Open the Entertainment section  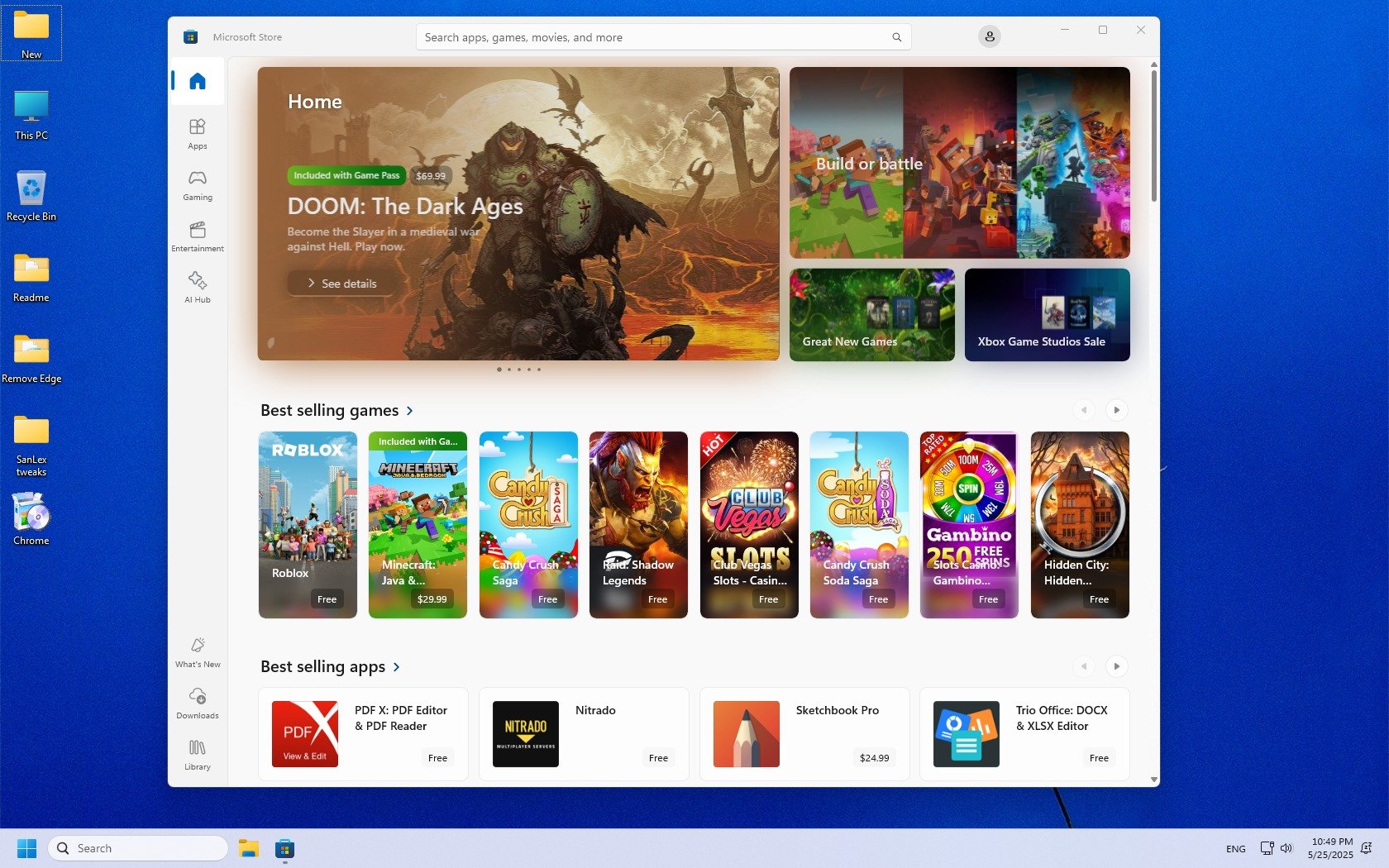point(198,236)
